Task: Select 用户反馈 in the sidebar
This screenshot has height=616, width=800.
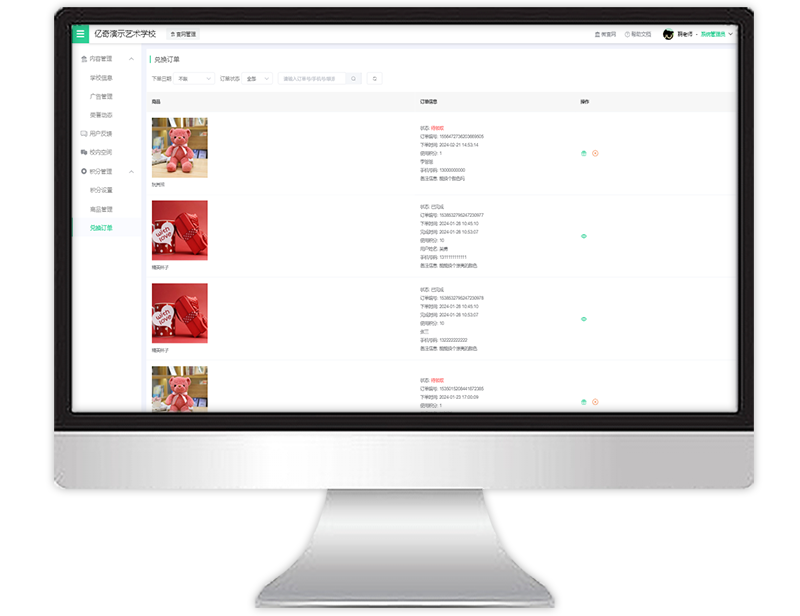Action: 98,133
